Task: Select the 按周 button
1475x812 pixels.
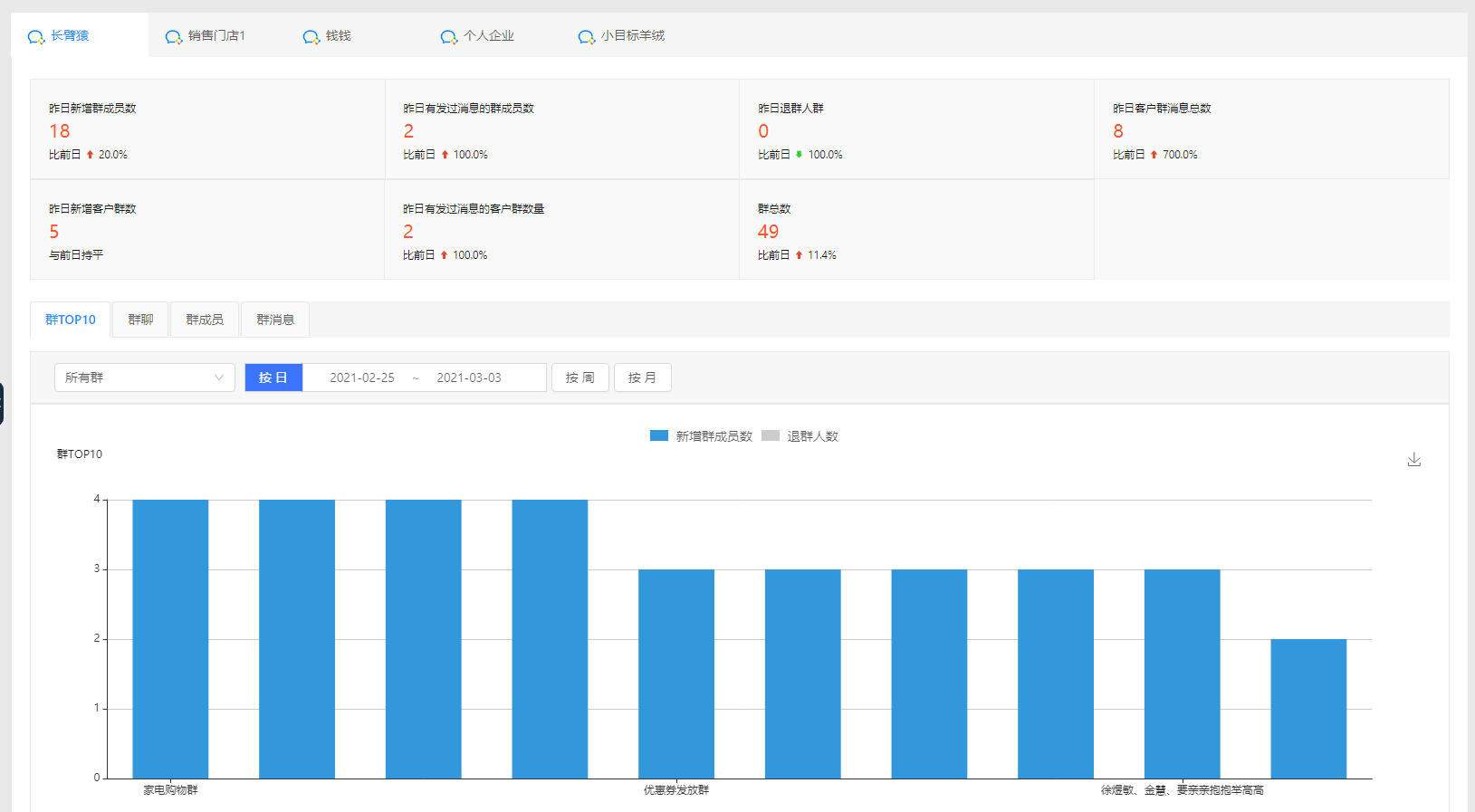Action: pyautogui.click(x=580, y=377)
